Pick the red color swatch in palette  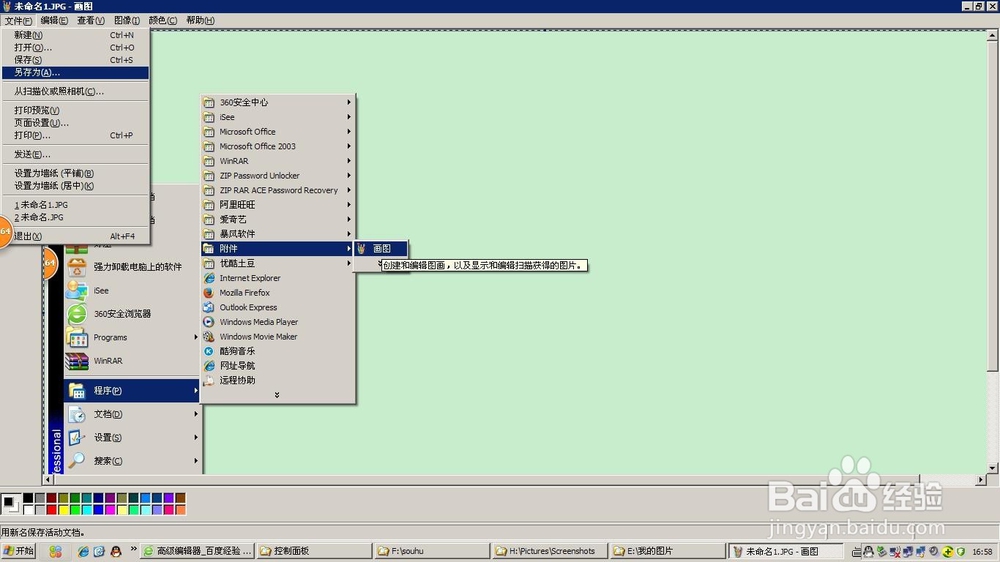coord(52,510)
